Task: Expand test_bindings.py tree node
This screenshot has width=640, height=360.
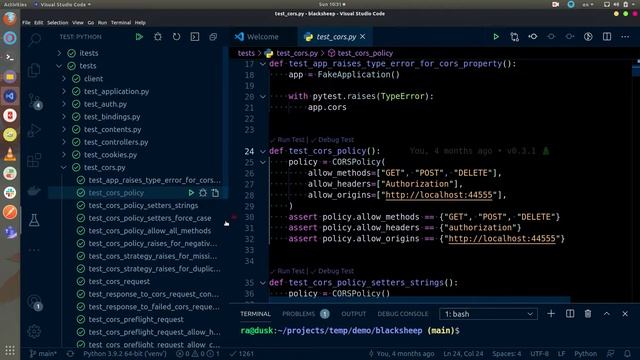Action: pos(64,116)
